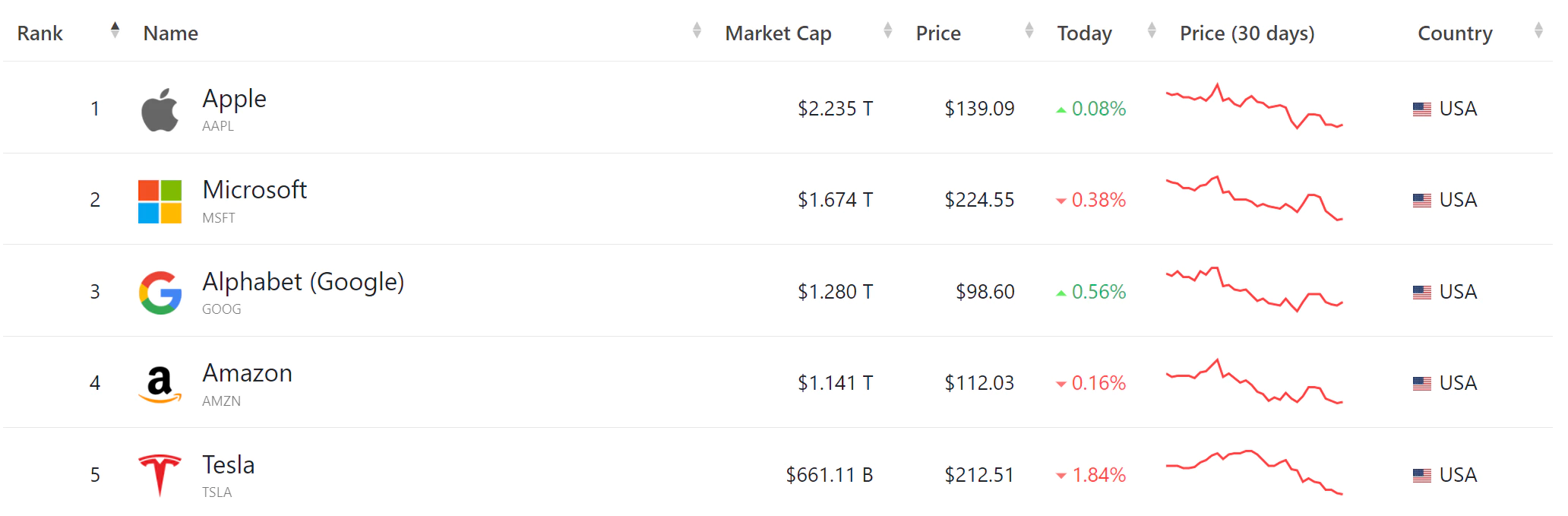Sort by Price column arrows
Viewport: 1568px width, 516px height.
tap(1029, 30)
